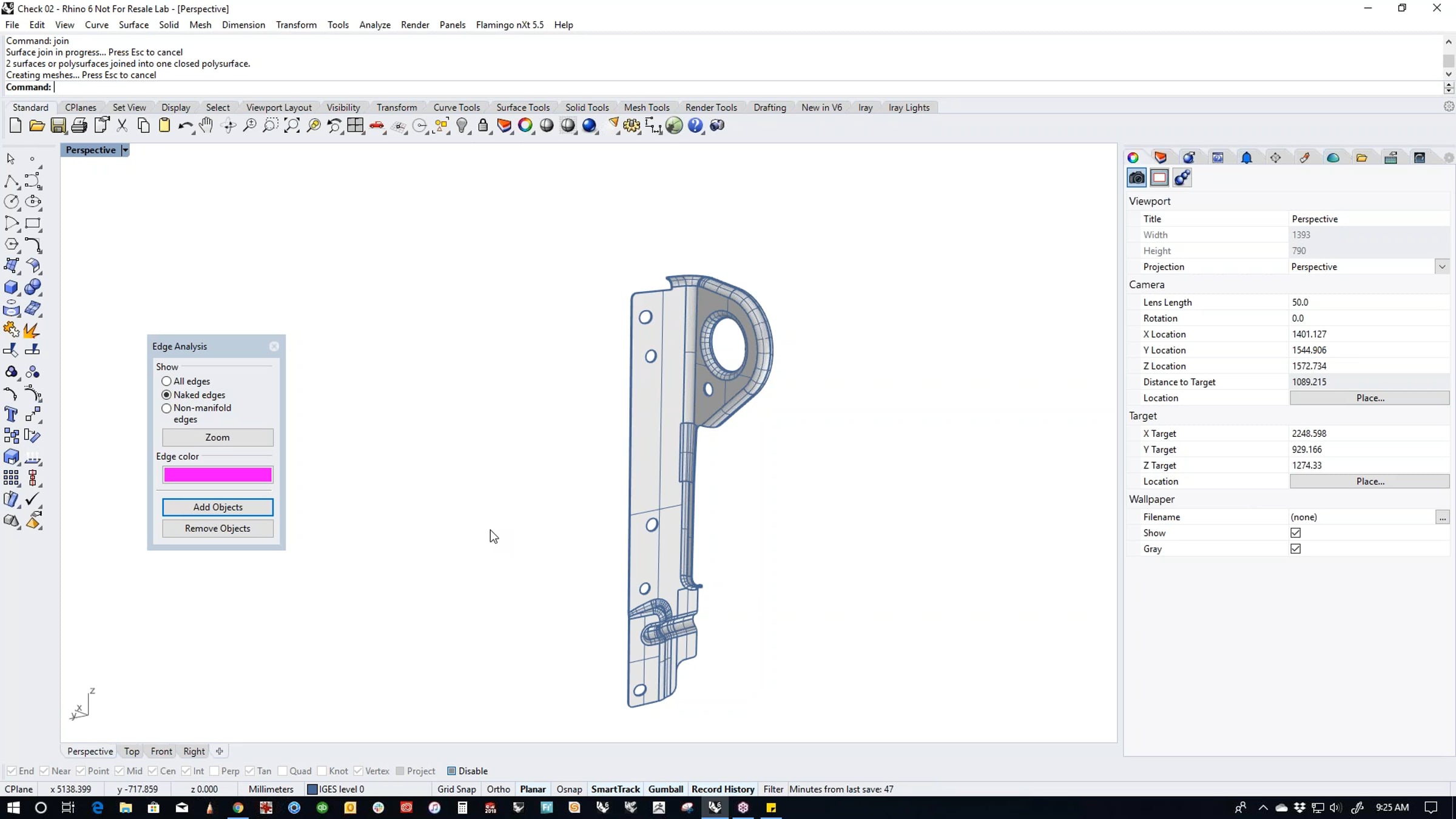The image size is (1456, 819).
Task: Select the Polyline tool in sidebar
Action: click(12, 181)
